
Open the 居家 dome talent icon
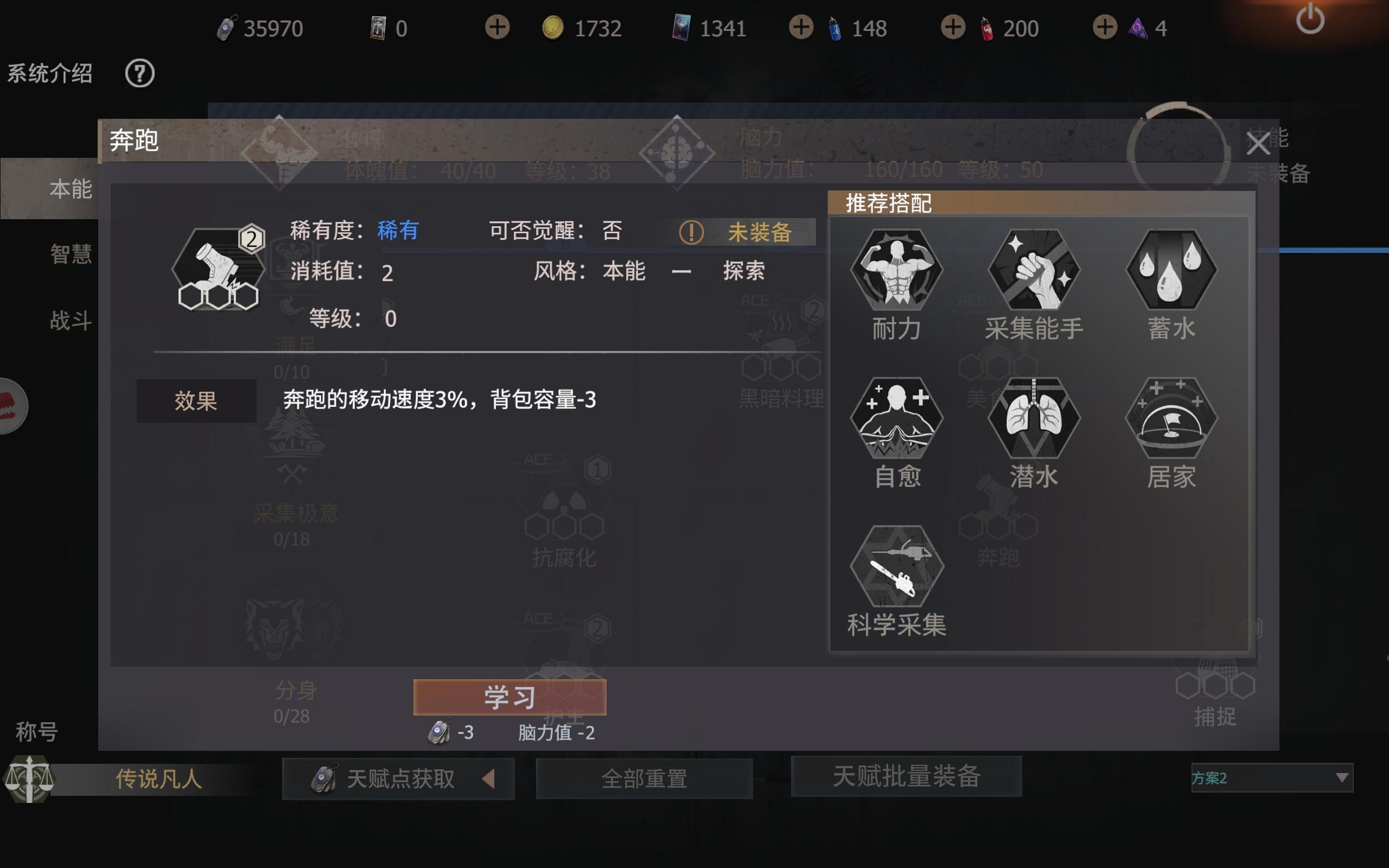click(1171, 417)
